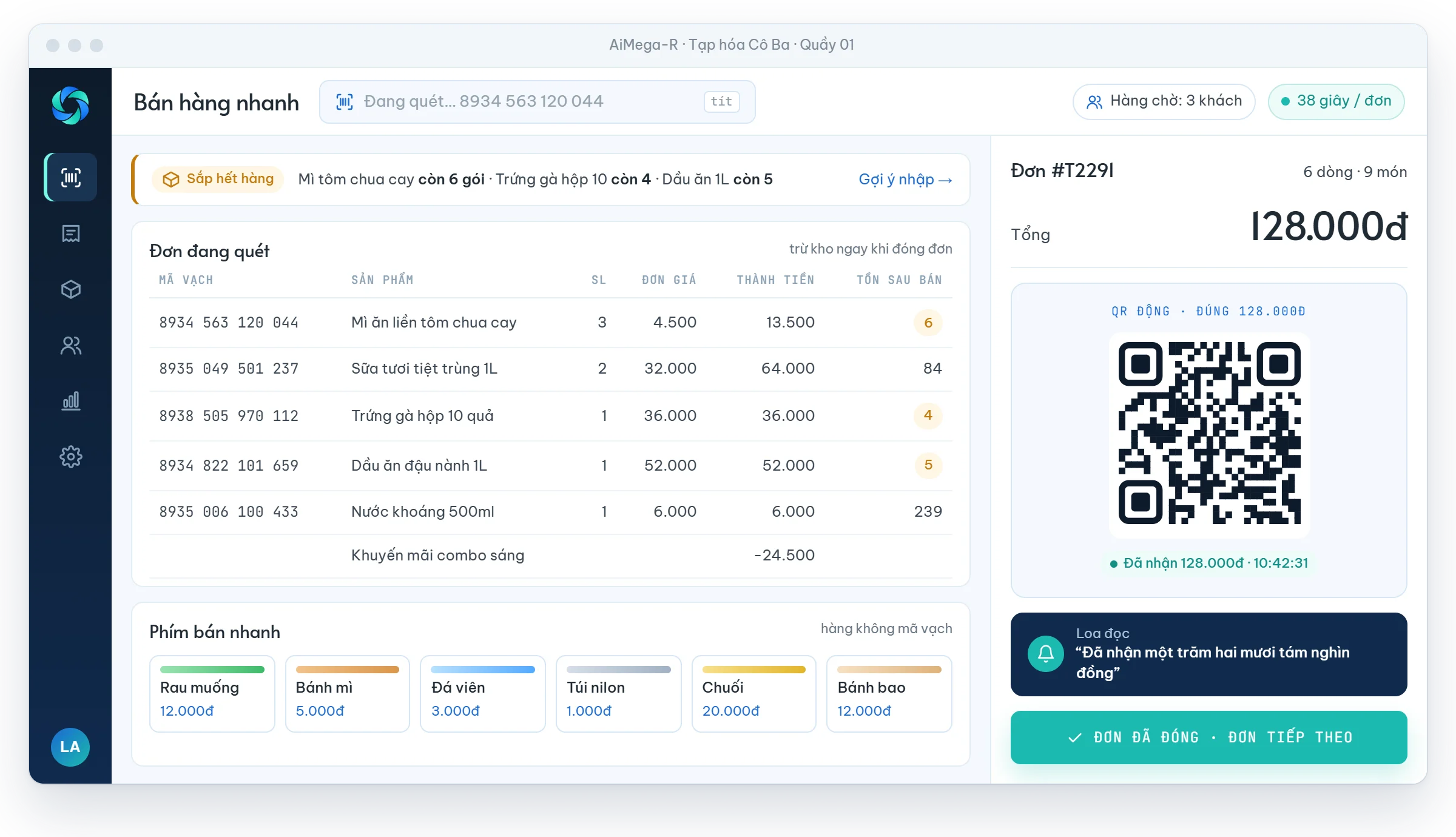
Task: Add Túi nilon quick-sale key
Action: click(619, 694)
